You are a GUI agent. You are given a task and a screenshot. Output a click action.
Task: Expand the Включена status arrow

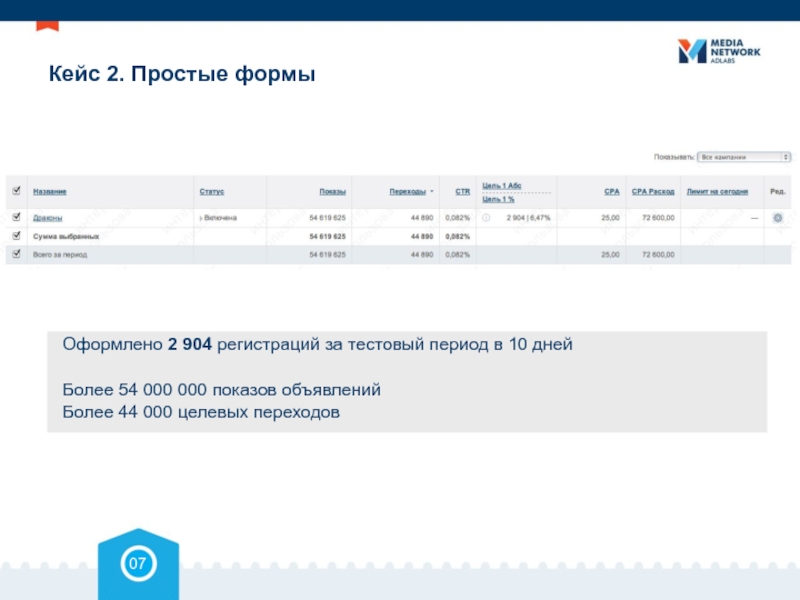click(201, 218)
